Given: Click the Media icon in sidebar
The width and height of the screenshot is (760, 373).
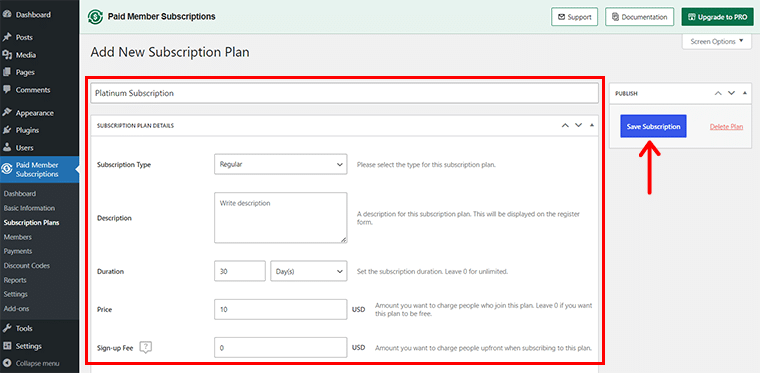Looking at the screenshot, I should [7, 55].
